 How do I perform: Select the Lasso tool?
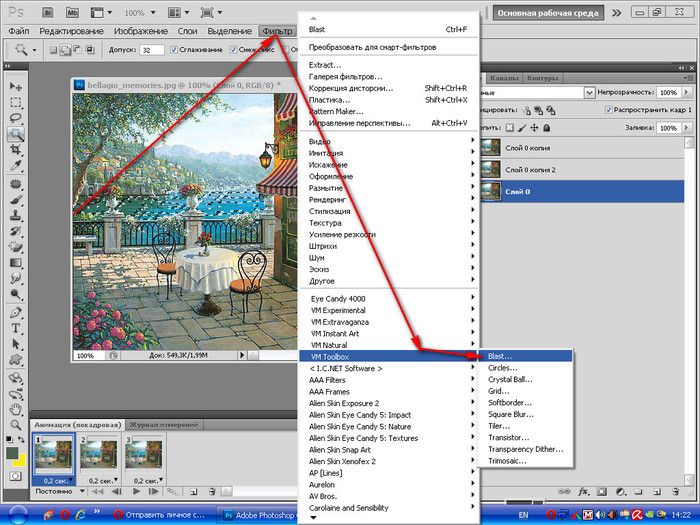pyautogui.click(x=16, y=118)
